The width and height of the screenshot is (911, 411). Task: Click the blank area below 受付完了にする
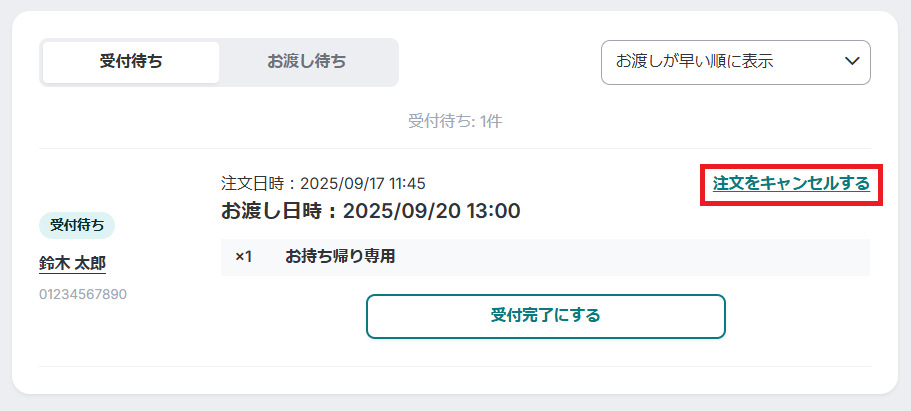click(x=546, y=352)
